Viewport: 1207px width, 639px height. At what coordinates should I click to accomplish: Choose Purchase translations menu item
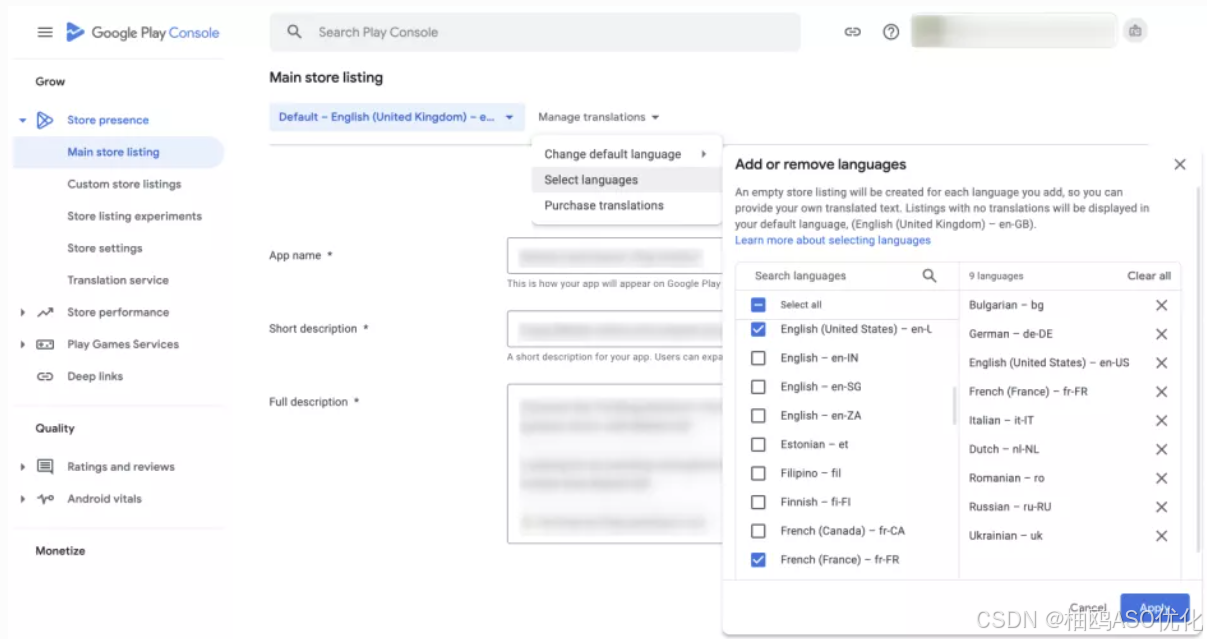(626, 206)
